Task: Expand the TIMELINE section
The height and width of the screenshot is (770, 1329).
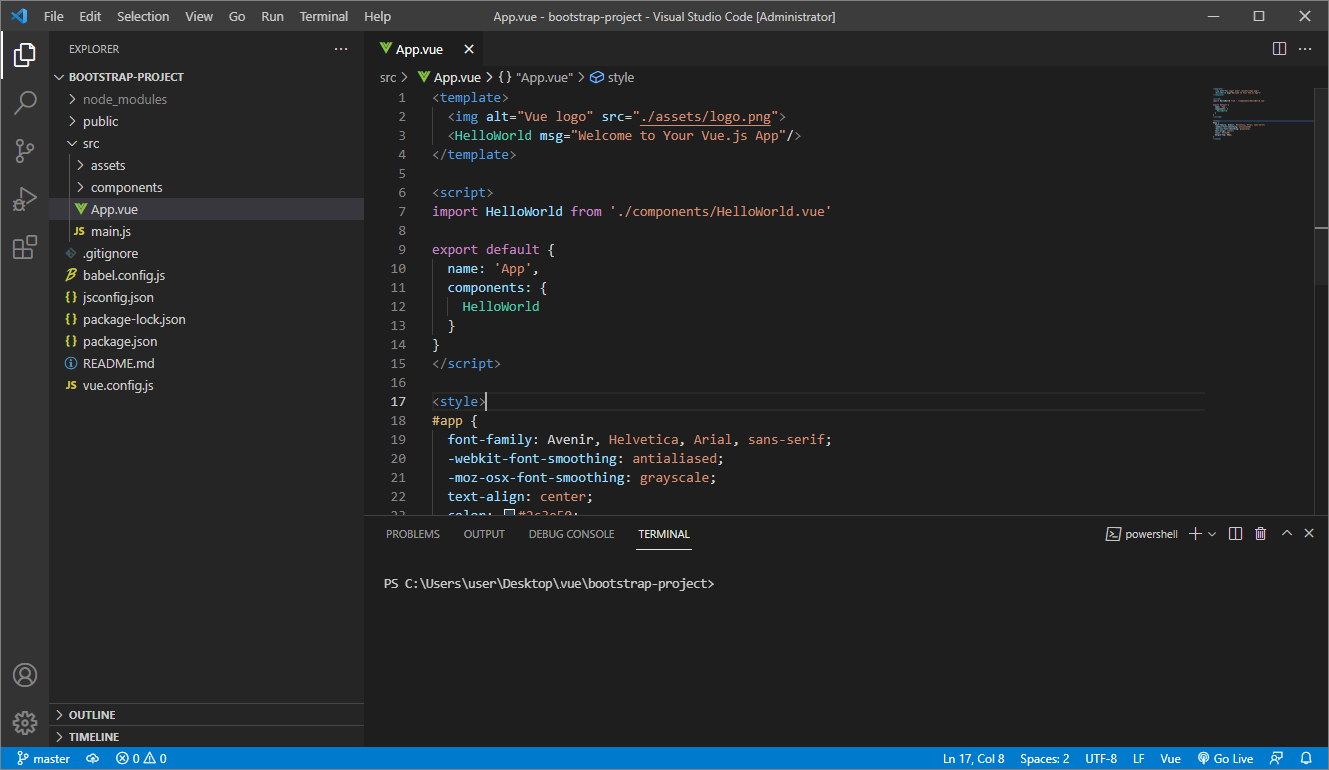Action: tap(206, 737)
